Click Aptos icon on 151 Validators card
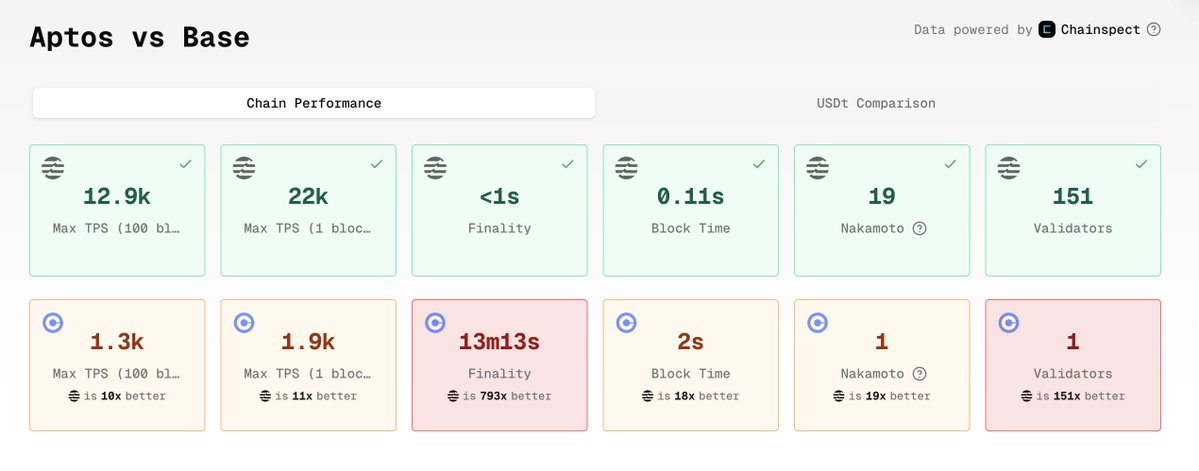The width and height of the screenshot is (1199, 471). (x=1009, y=167)
